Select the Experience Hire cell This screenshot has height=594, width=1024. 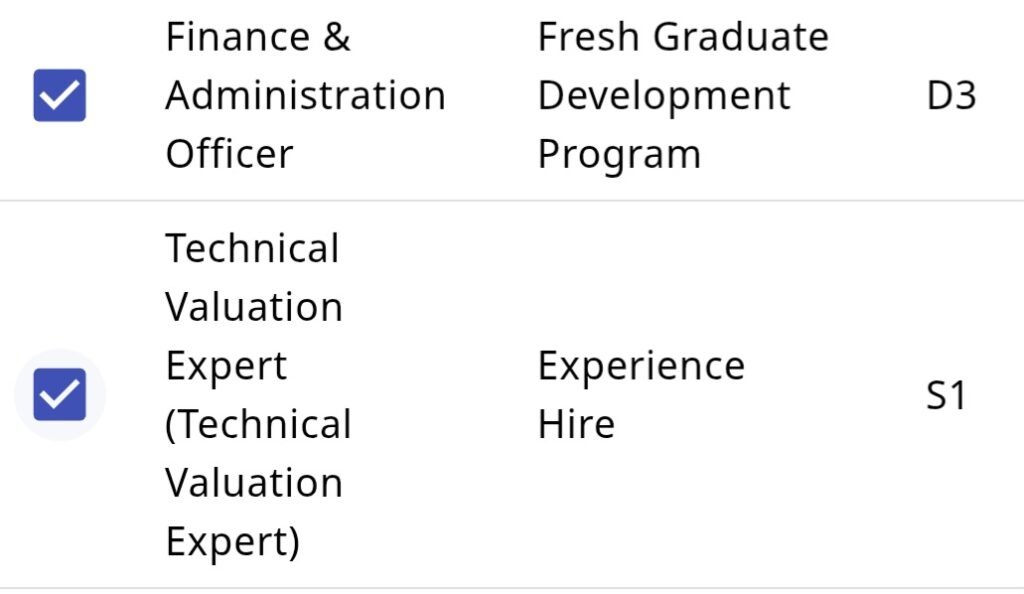(640, 395)
